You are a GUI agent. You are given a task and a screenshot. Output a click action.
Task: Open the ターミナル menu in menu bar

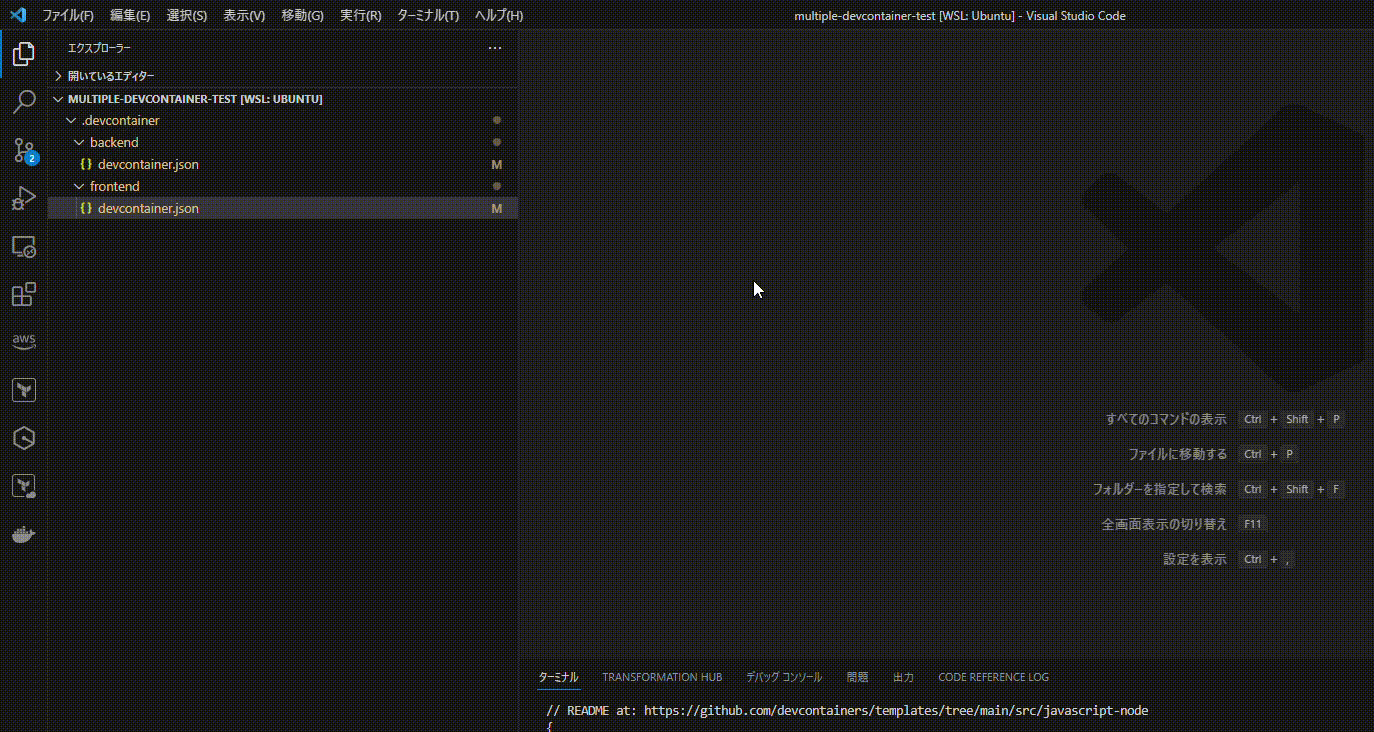[x=428, y=15]
